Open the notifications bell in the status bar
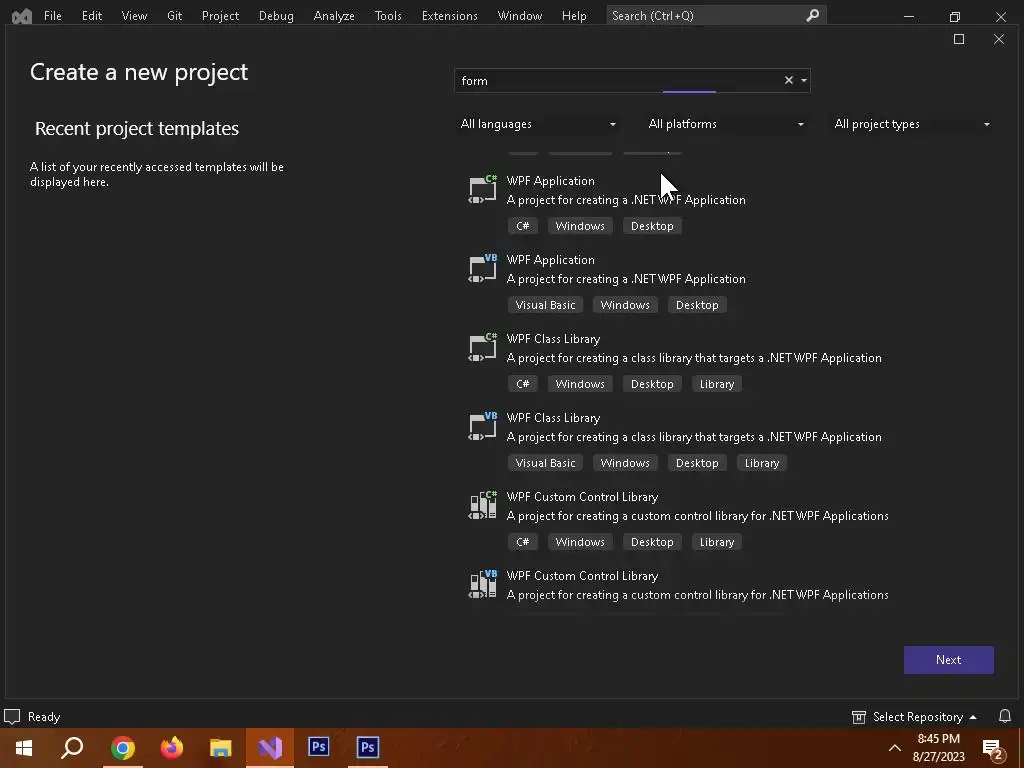This screenshot has height=768, width=1024. (1004, 716)
